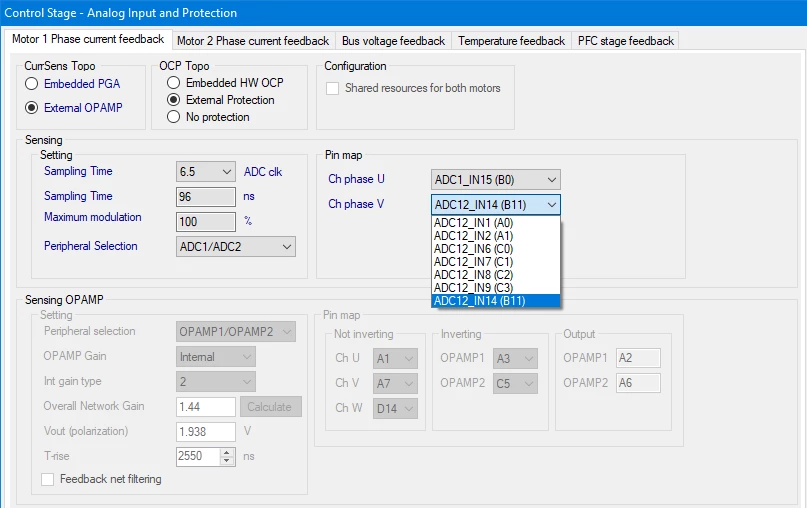Open Peripheral Selection ADC1/ADC2 dropdown
The width and height of the screenshot is (807, 508).
[236, 247]
